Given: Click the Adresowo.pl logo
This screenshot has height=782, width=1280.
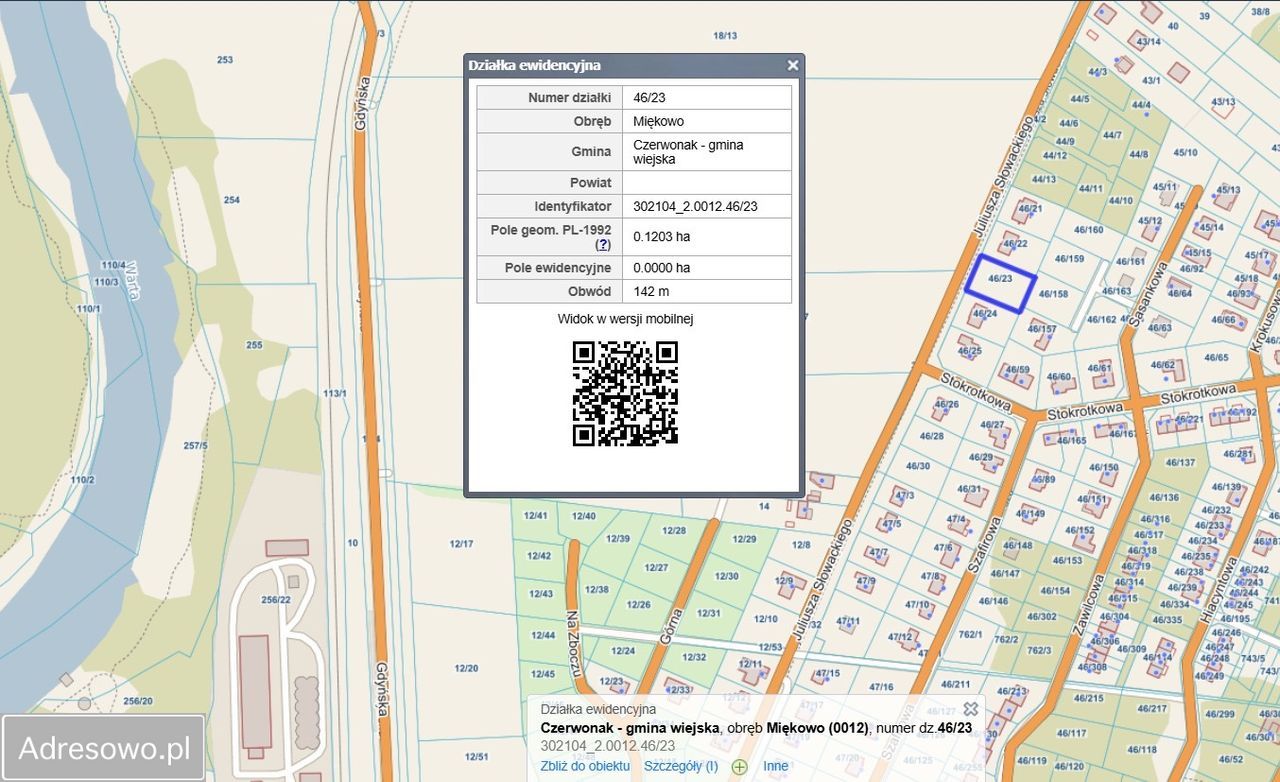Looking at the screenshot, I should (x=104, y=748).
